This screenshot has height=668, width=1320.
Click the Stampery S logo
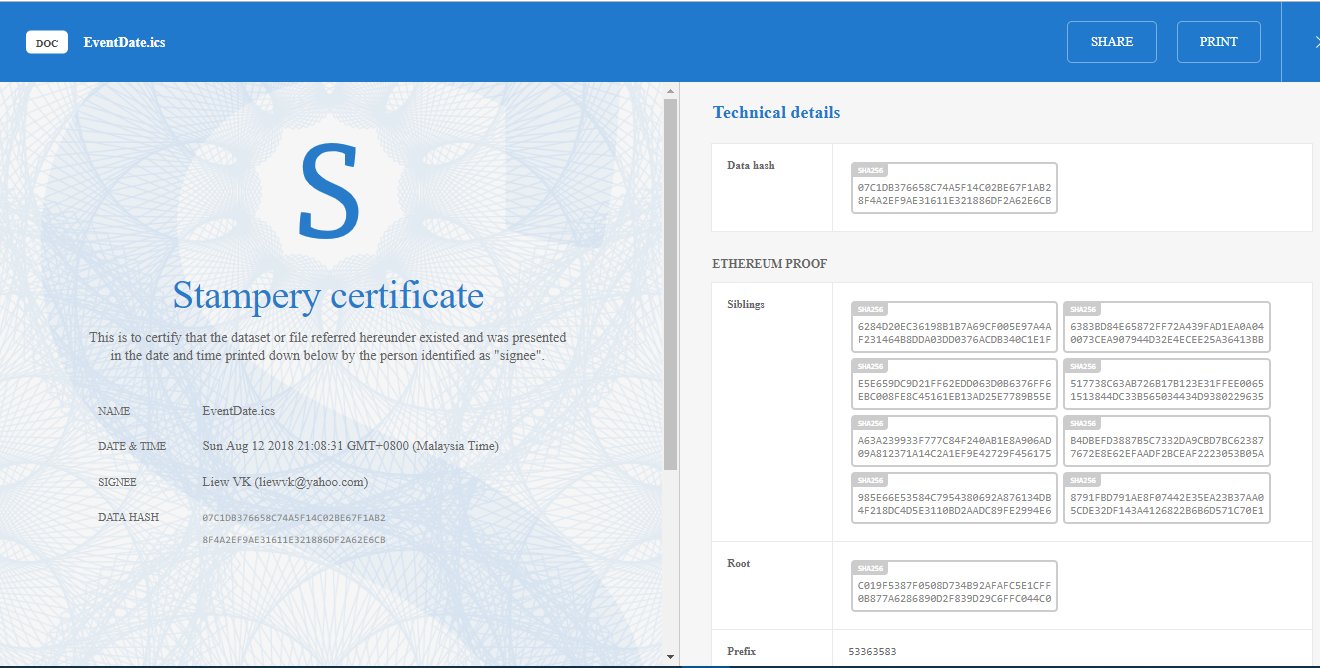point(328,192)
